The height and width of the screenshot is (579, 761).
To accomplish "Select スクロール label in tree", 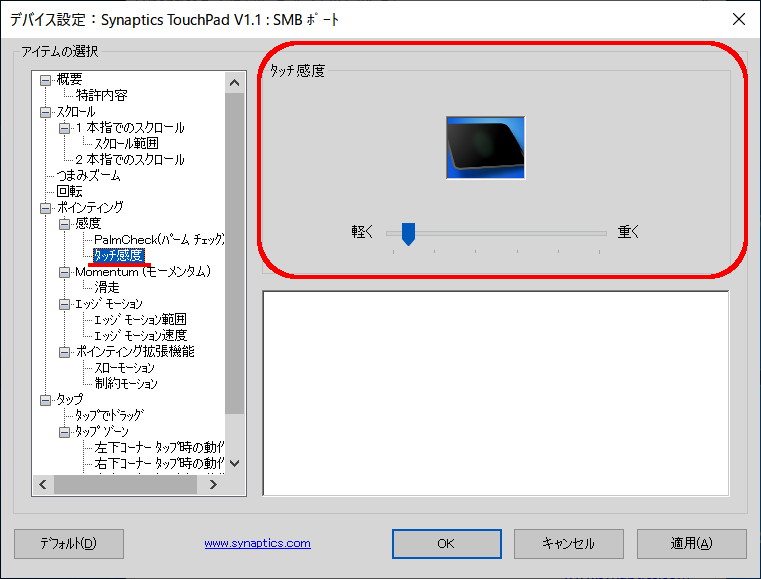I will pos(76,112).
